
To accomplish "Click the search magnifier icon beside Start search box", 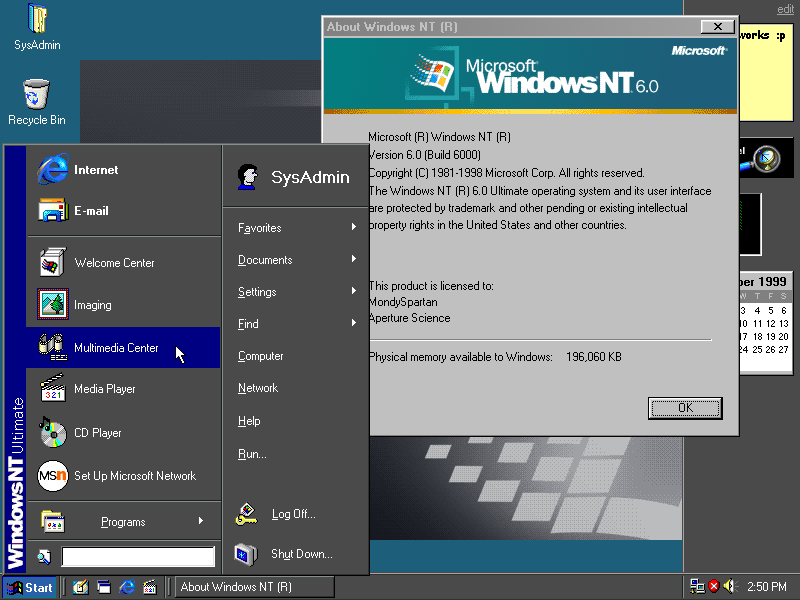I will (44, 557).
